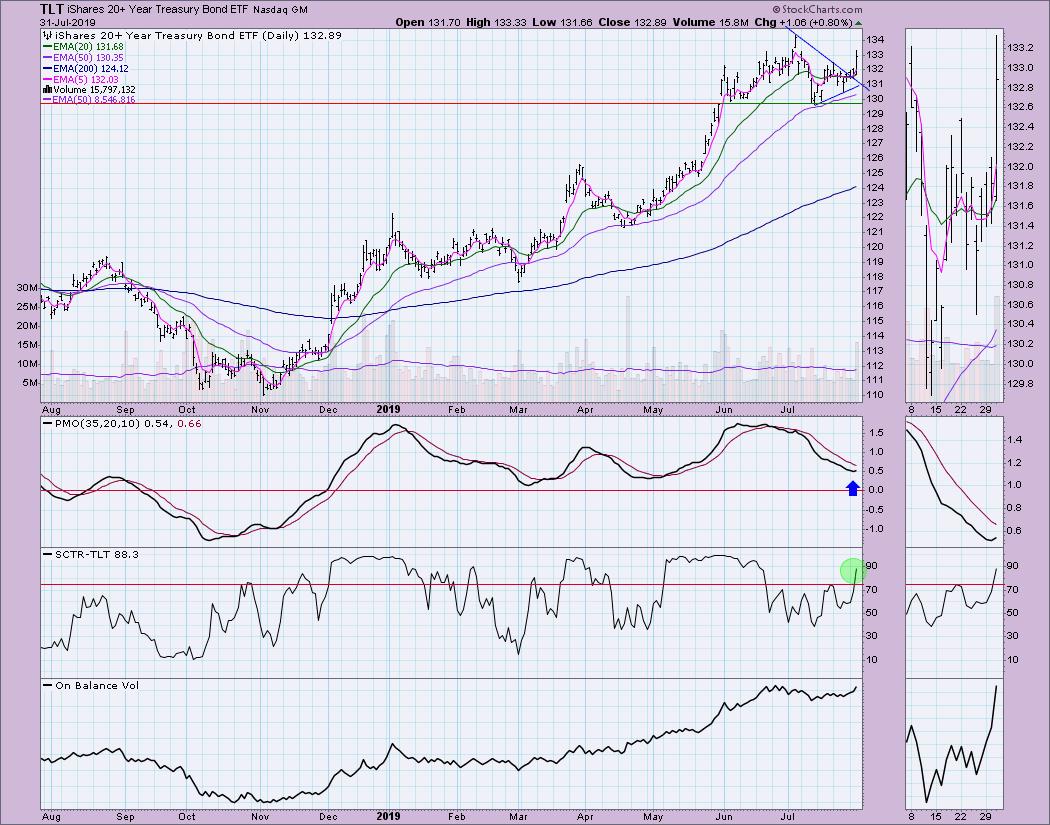Click the Volume histogram icon in the legend
Viewport: 1050px width, 825px height.
click(x=46, y=90)
